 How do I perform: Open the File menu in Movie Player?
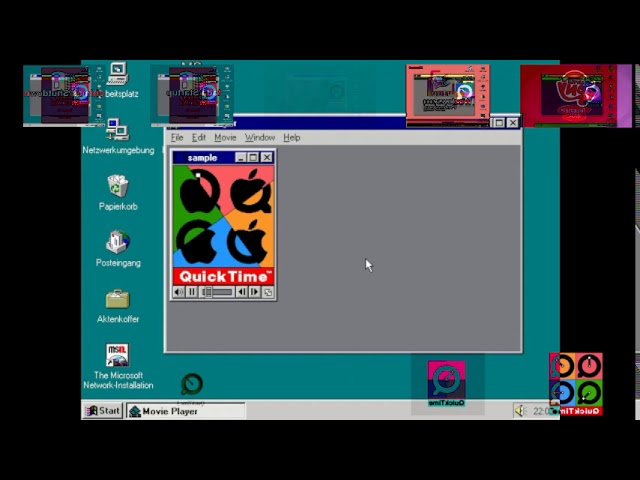(x=177, y=138)
